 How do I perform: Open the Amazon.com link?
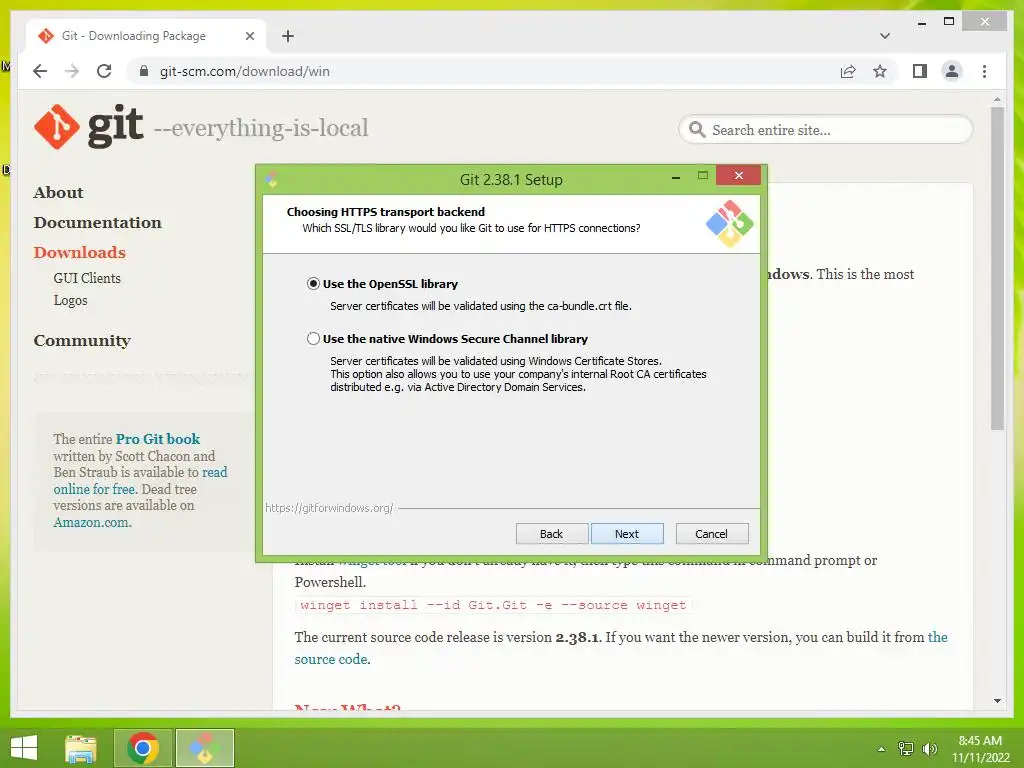click(91, 522)
